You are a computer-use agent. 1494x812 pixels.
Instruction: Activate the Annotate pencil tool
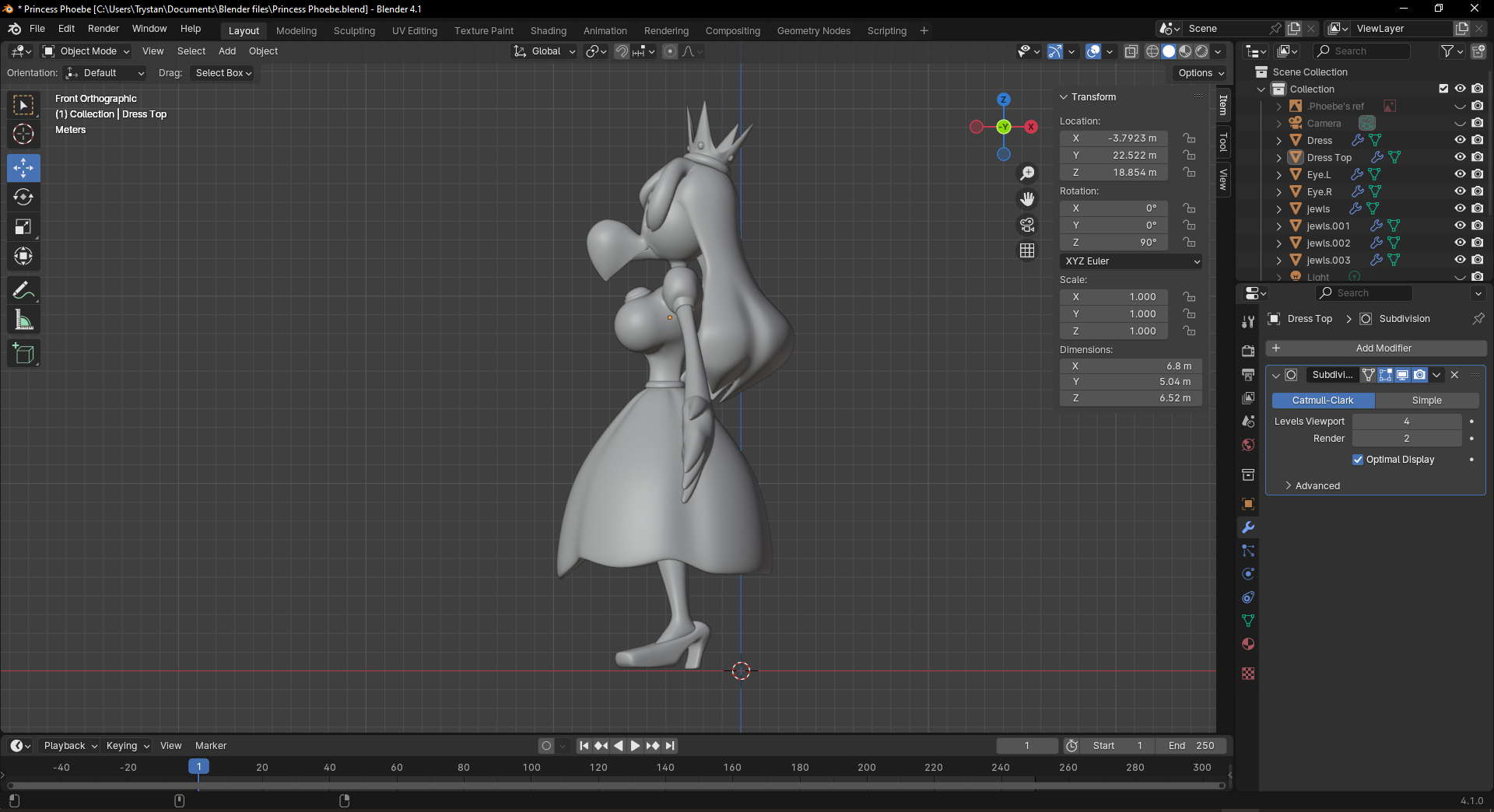click(23, 291)
